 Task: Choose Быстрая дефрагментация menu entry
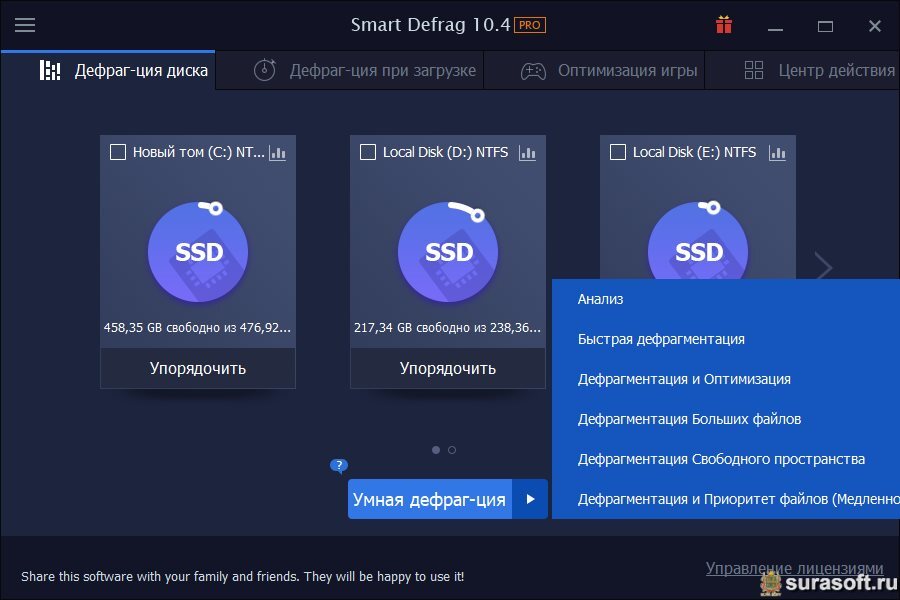[726, 339]
